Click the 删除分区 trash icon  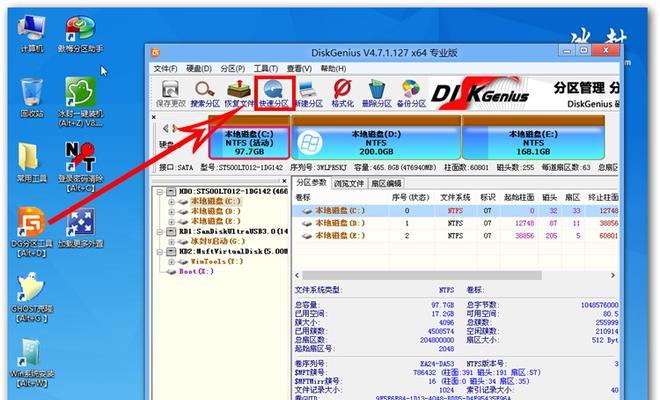377,93
